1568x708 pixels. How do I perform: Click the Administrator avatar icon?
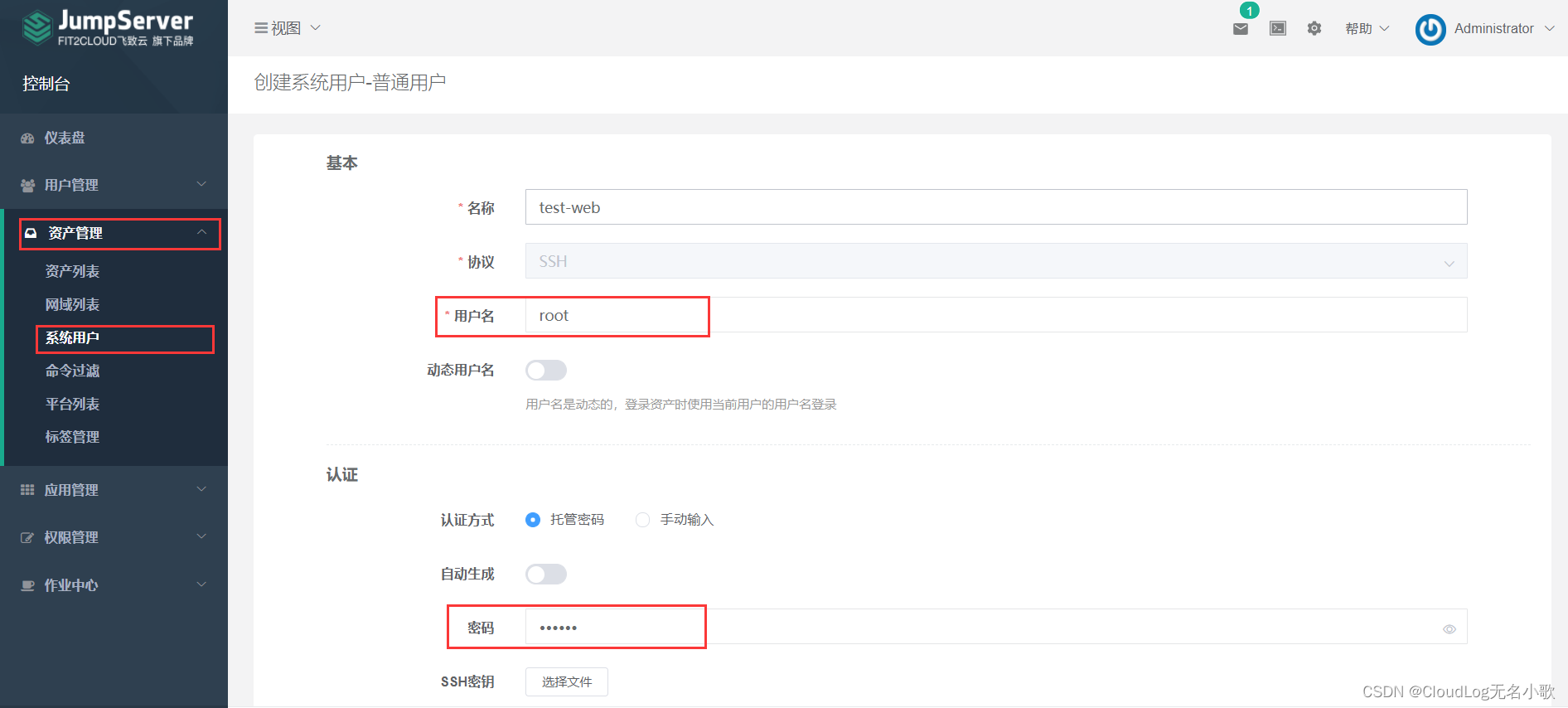(1430, 29)
